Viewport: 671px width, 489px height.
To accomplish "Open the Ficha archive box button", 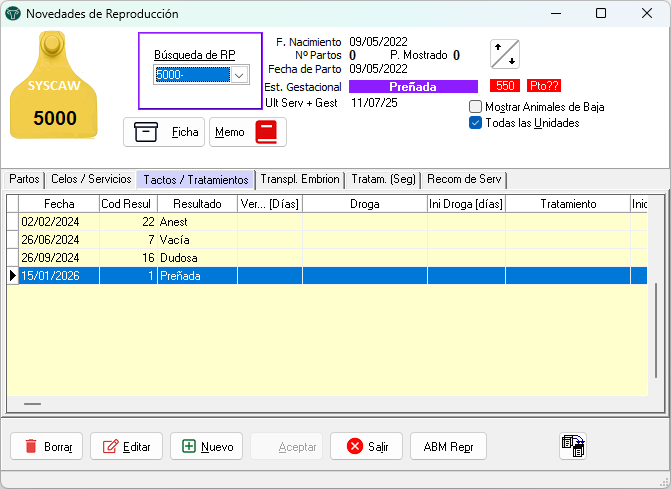I will tap(165, 132).
